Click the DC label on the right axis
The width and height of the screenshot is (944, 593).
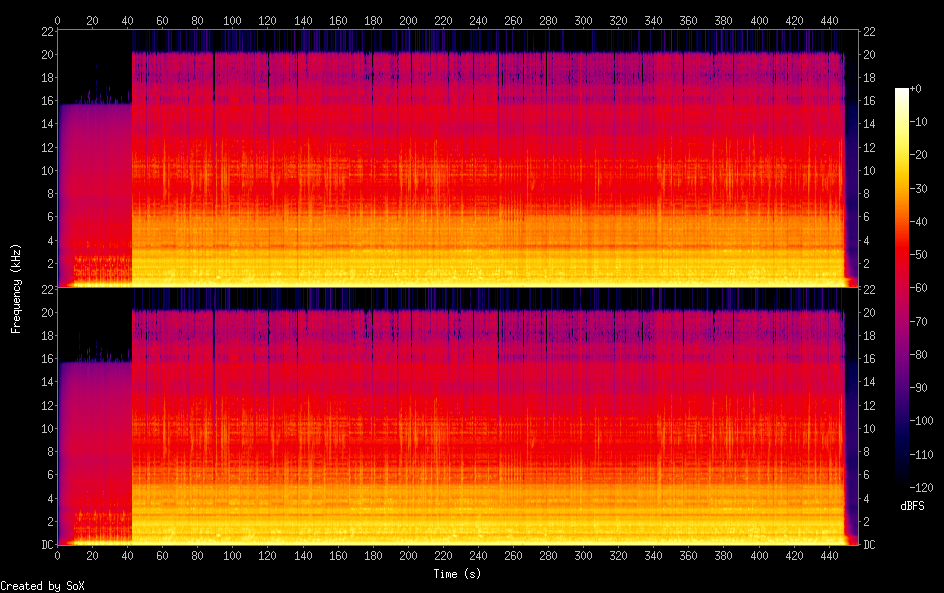868,544
